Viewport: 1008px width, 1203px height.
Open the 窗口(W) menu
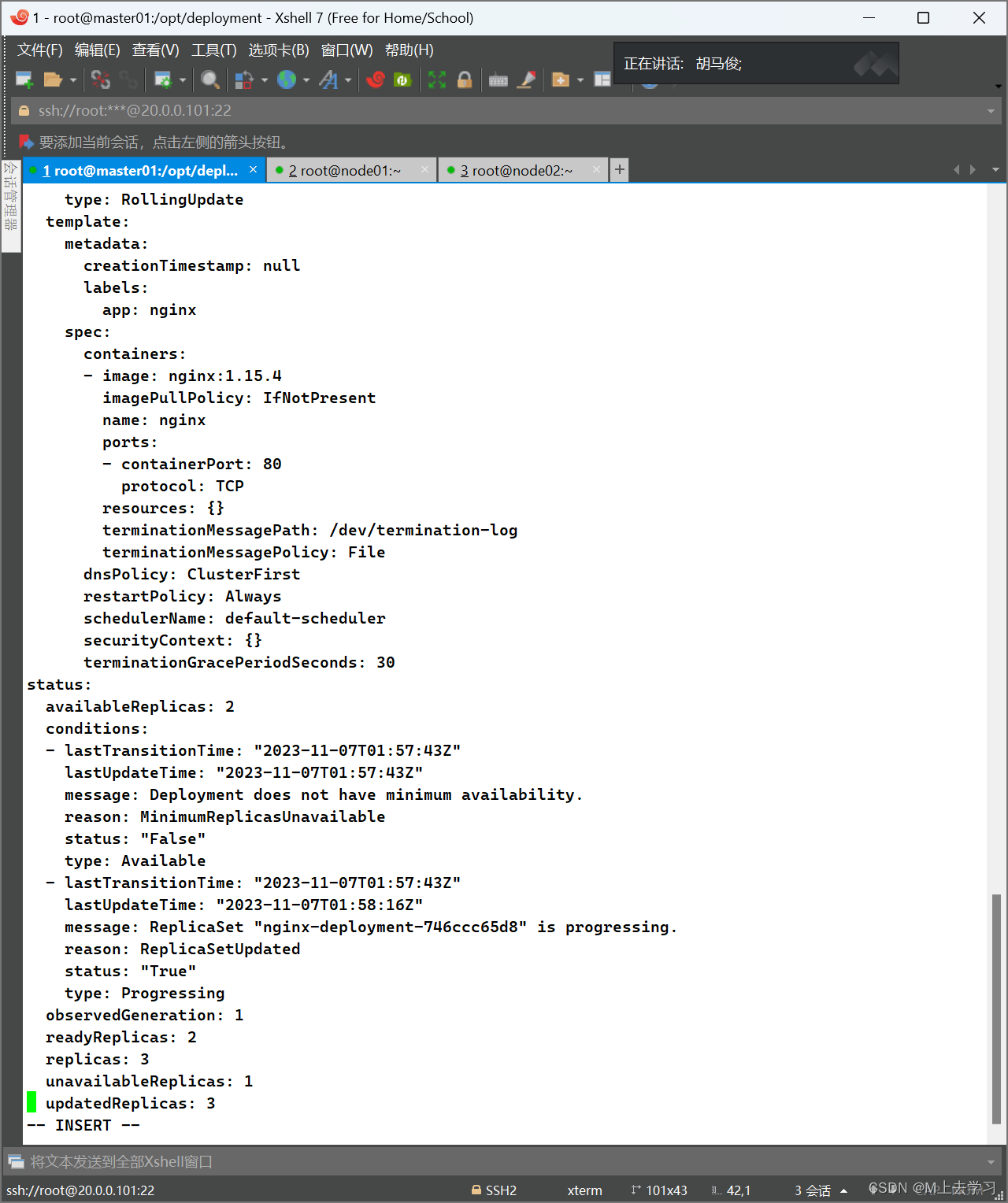tap(346, 50)
